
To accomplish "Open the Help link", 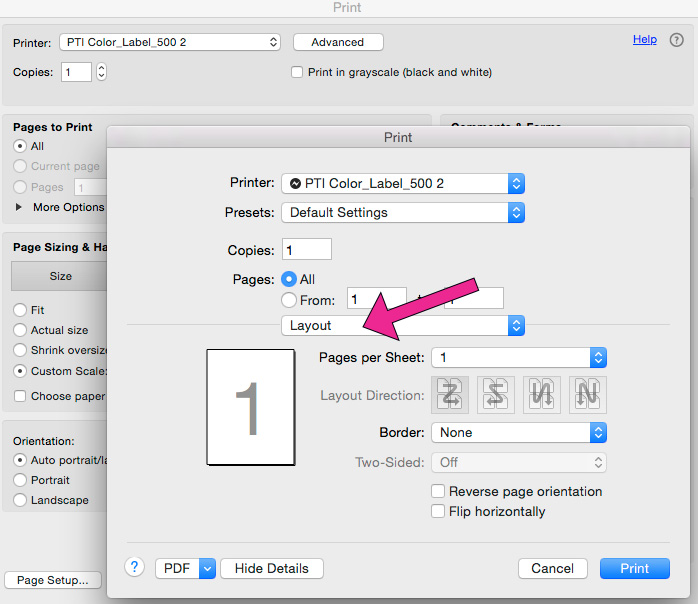I will pos(645,39).
